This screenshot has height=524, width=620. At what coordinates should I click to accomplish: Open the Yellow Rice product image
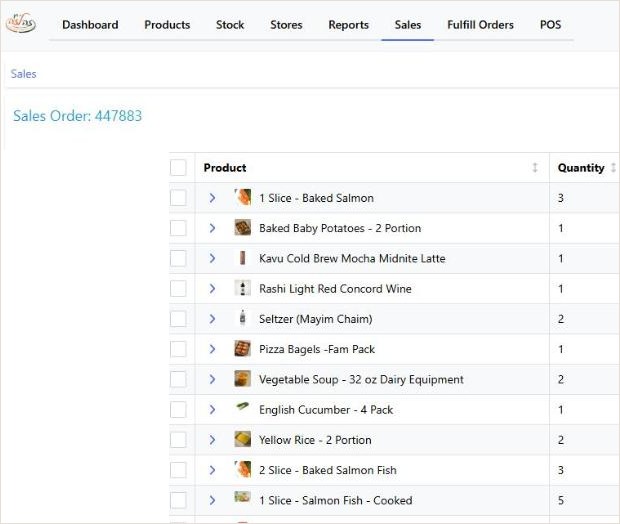click(x=242, y=439)
